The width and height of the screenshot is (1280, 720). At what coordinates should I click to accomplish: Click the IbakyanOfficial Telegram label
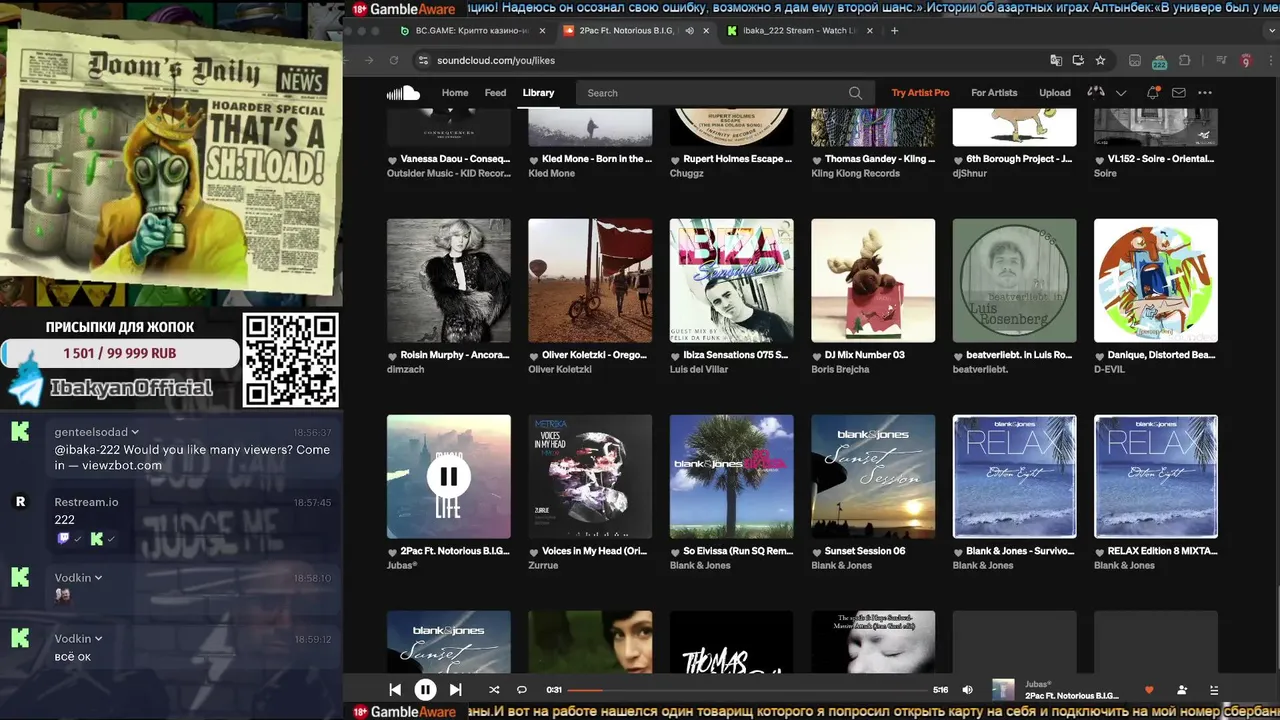point(130,388)
